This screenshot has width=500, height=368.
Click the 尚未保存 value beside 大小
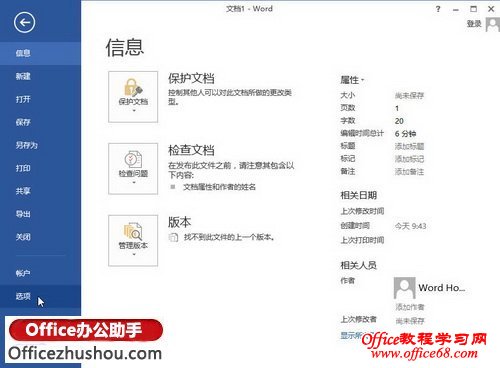point(409,96)
